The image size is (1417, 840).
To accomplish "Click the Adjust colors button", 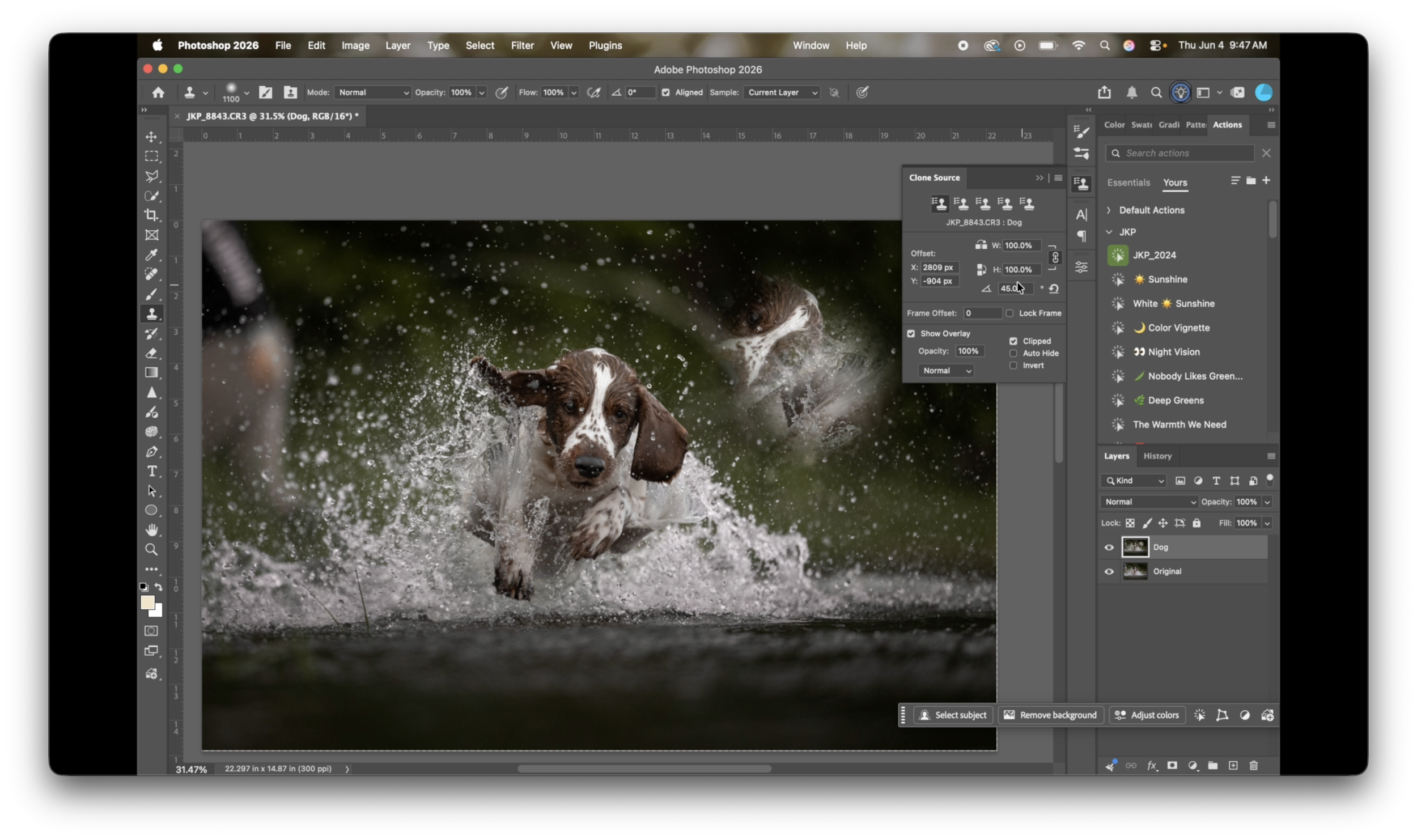I will coord(1147,715).
